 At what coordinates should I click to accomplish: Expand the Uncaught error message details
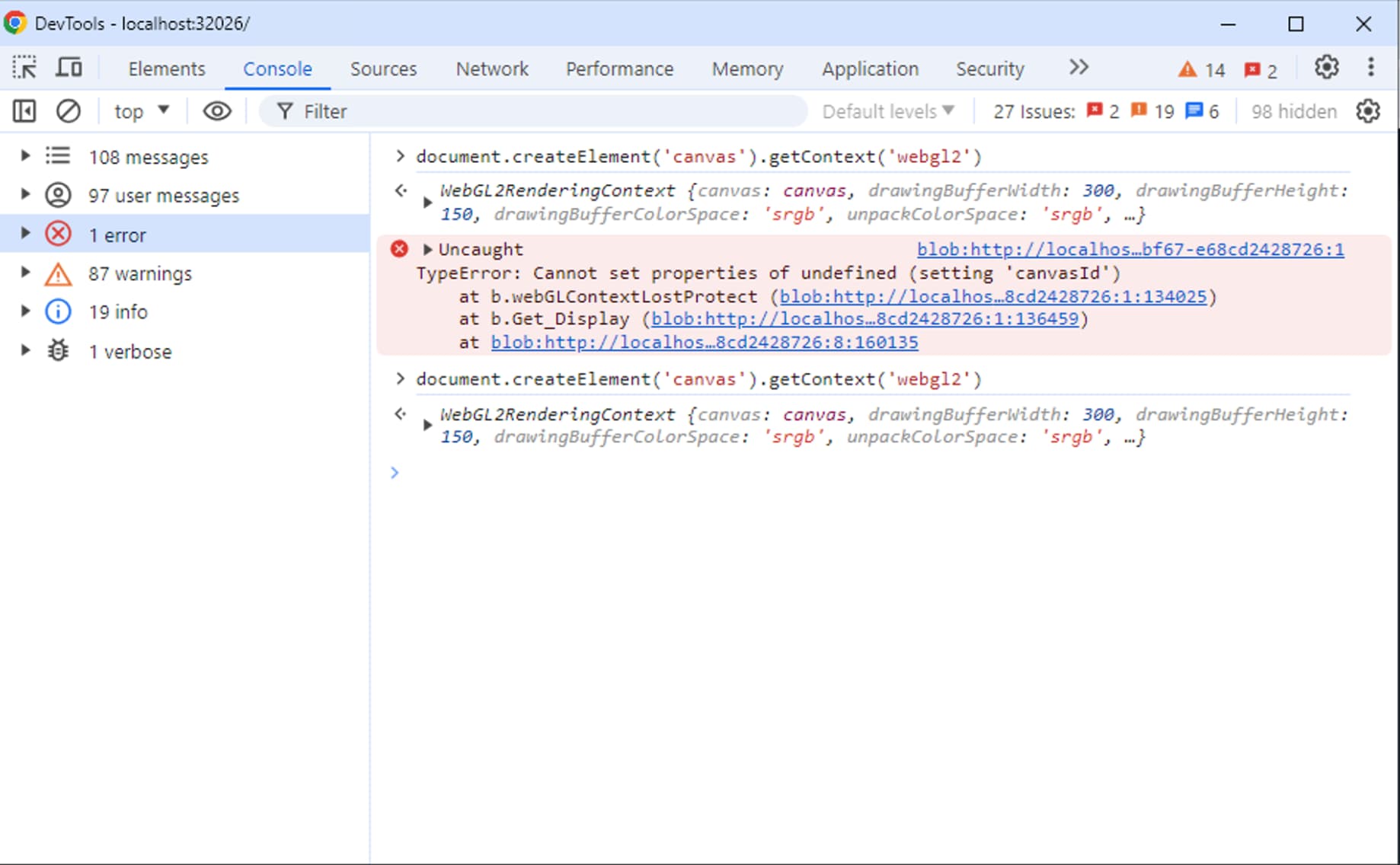coord(427,250)
